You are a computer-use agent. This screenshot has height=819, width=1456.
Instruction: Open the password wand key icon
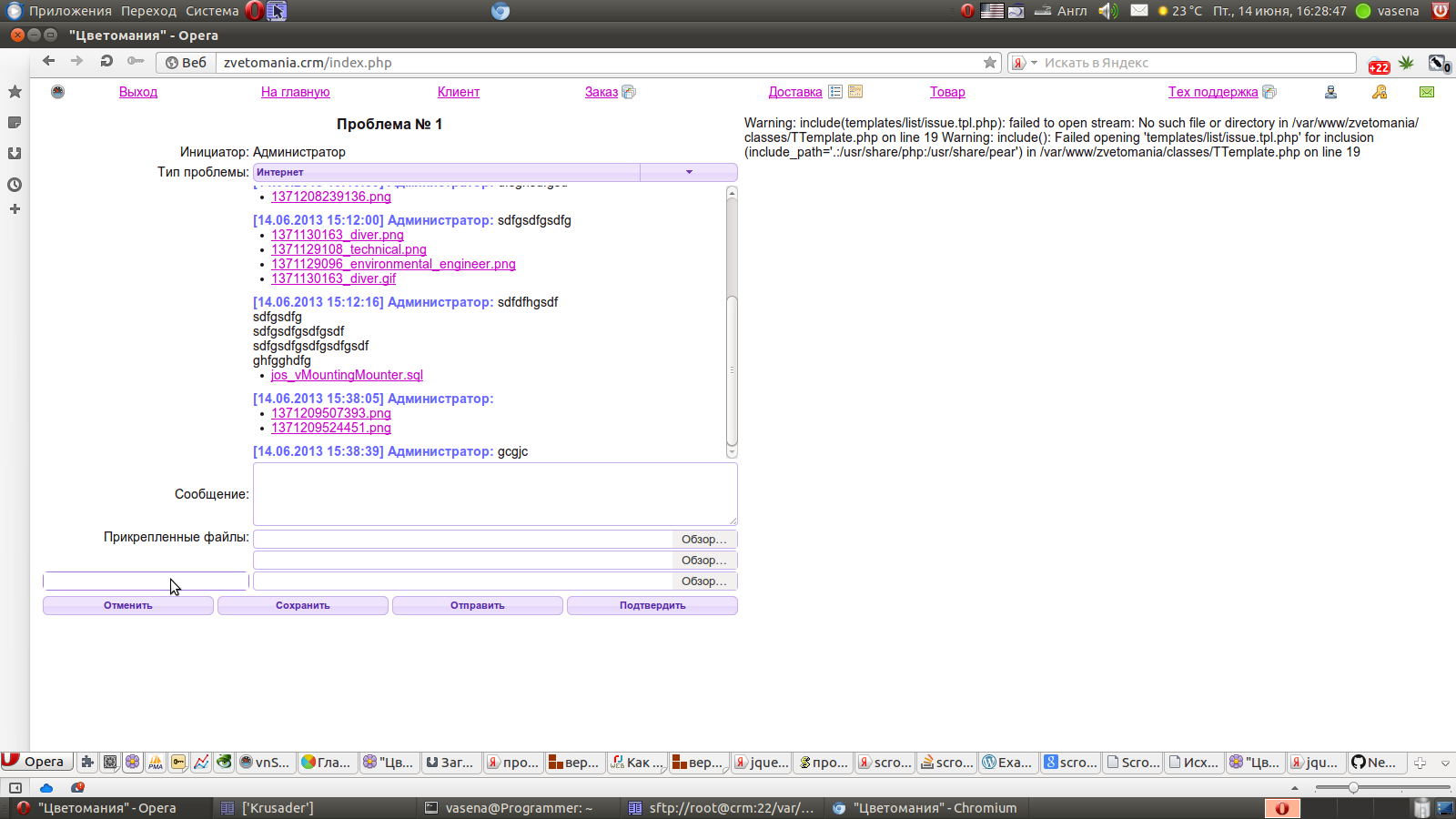click(136, 61)
